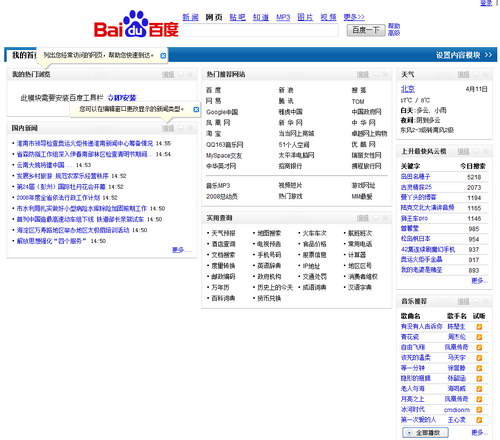Close the 天气 module
Screen dimensions: 500x440
point(485,74)
